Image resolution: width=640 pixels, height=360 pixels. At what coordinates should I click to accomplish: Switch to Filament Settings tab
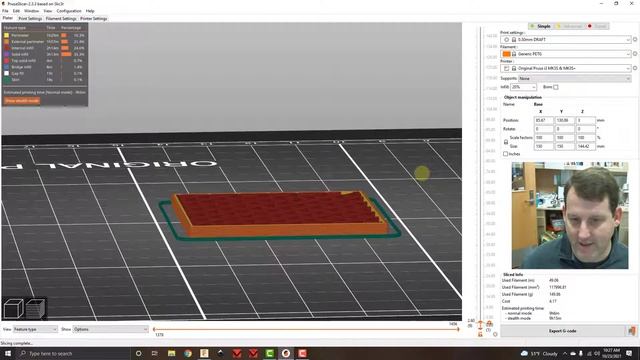61,18
